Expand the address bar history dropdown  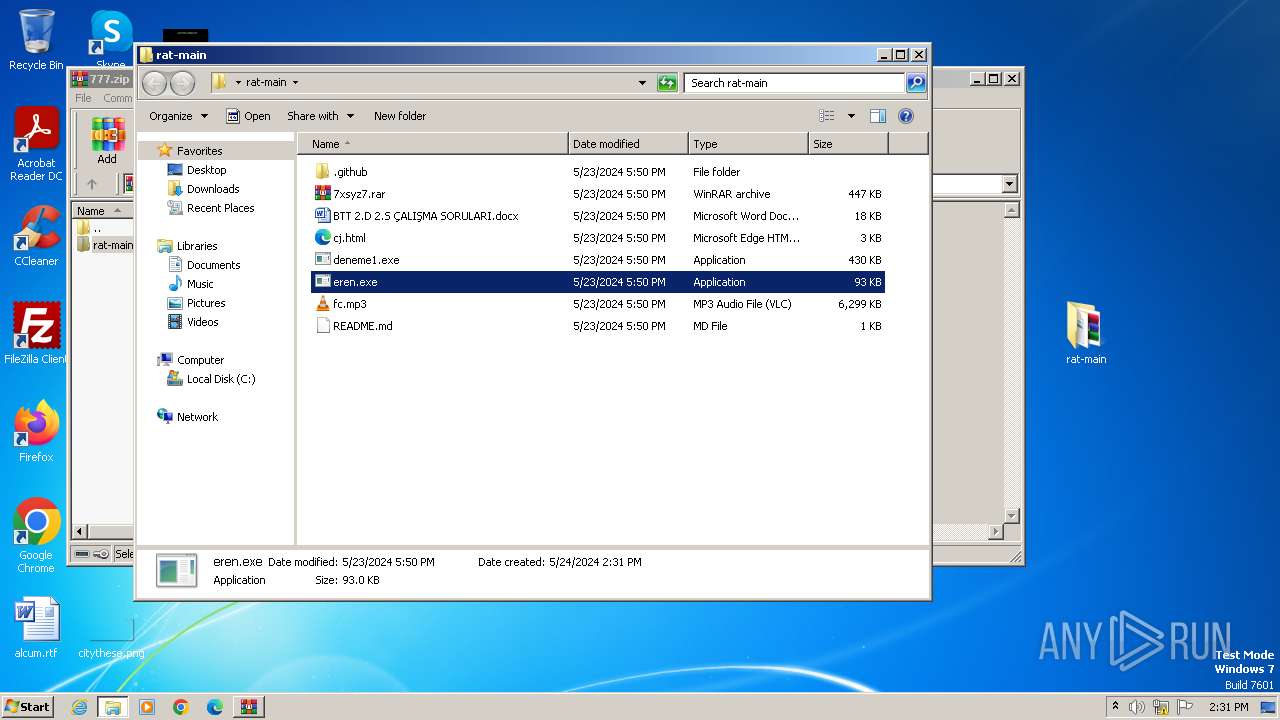point(642,83)
